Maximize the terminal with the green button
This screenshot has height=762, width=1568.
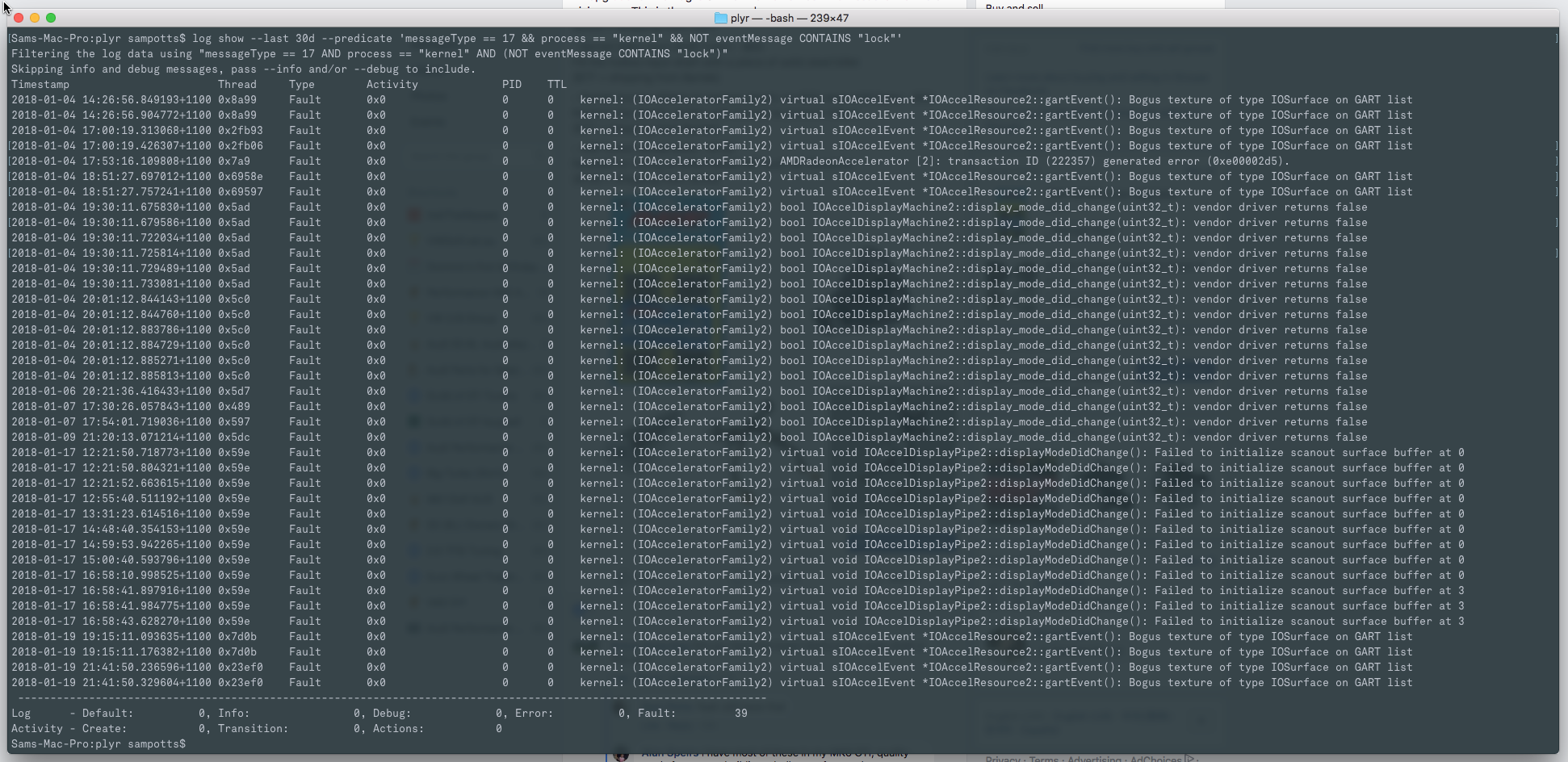(51, 18)
